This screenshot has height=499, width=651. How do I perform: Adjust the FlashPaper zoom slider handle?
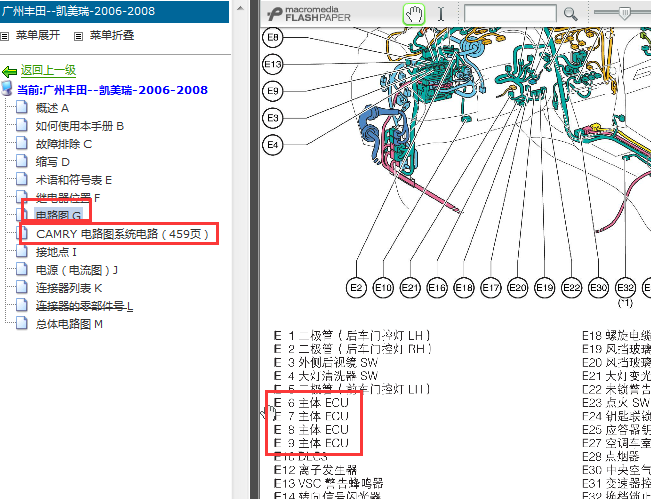[624, 12]
